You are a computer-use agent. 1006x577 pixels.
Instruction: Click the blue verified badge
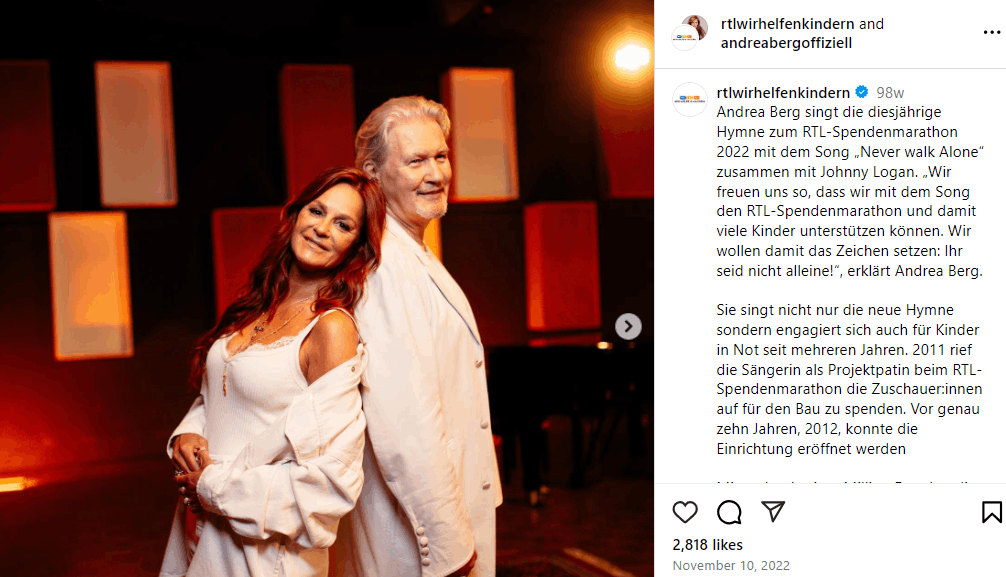862,92
